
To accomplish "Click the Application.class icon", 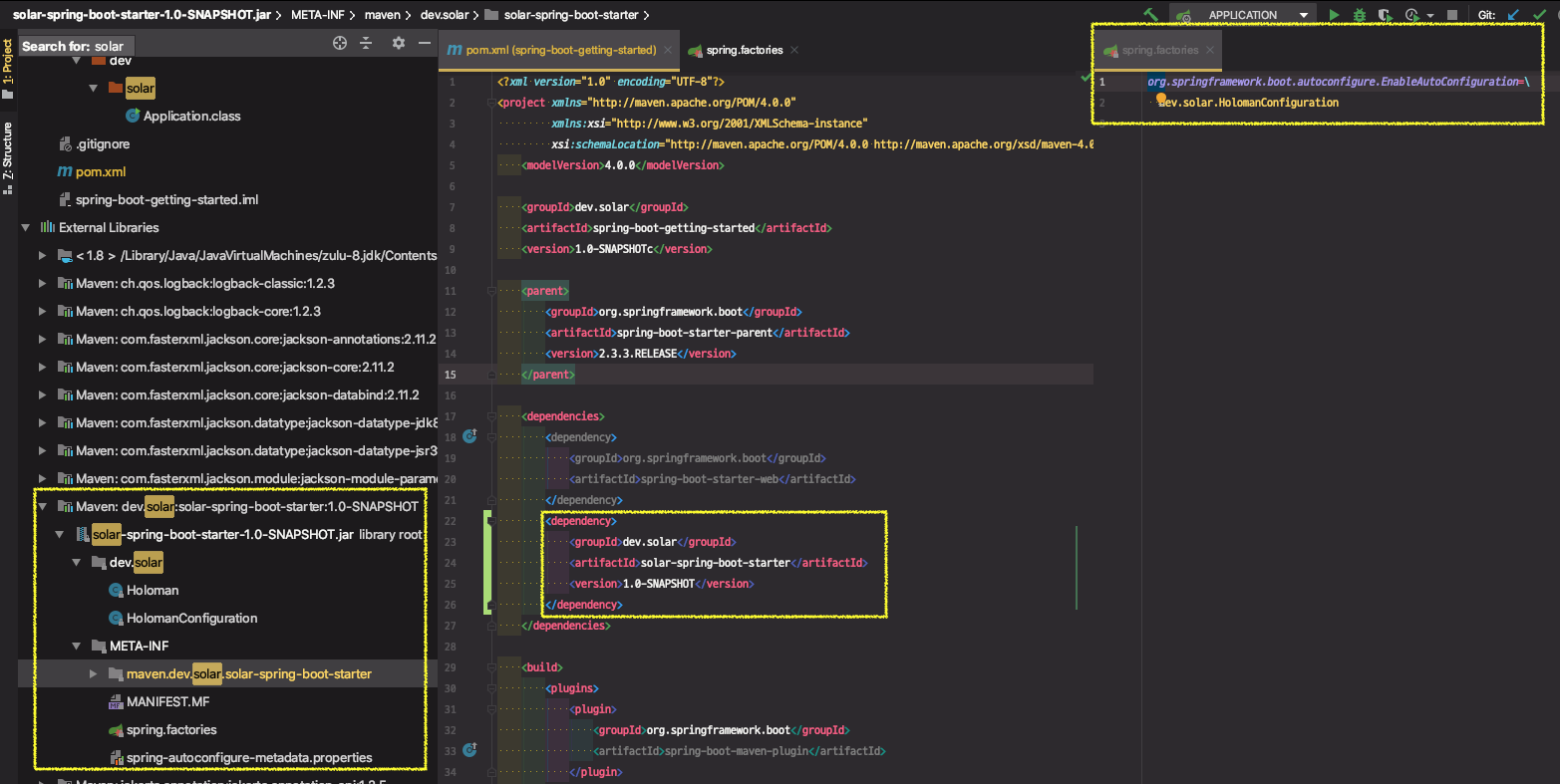I will click(133, 116).
